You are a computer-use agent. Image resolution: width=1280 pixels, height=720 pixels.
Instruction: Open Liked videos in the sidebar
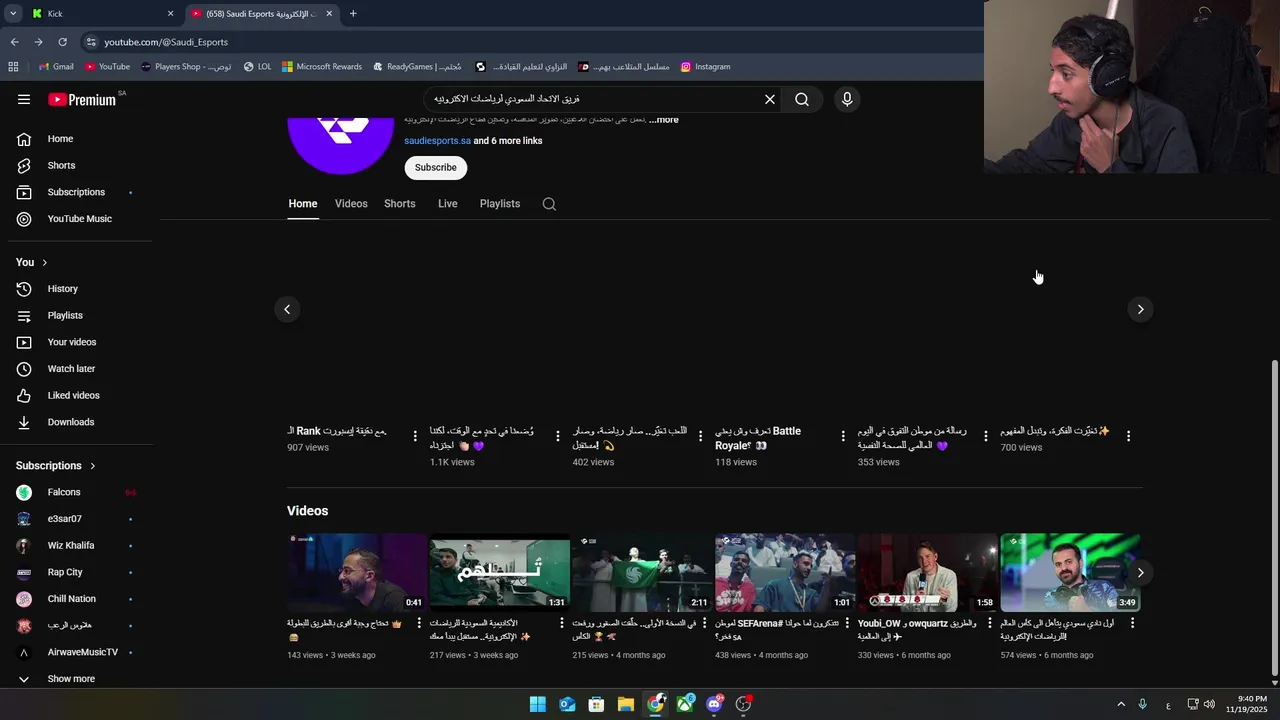(76, 395)
